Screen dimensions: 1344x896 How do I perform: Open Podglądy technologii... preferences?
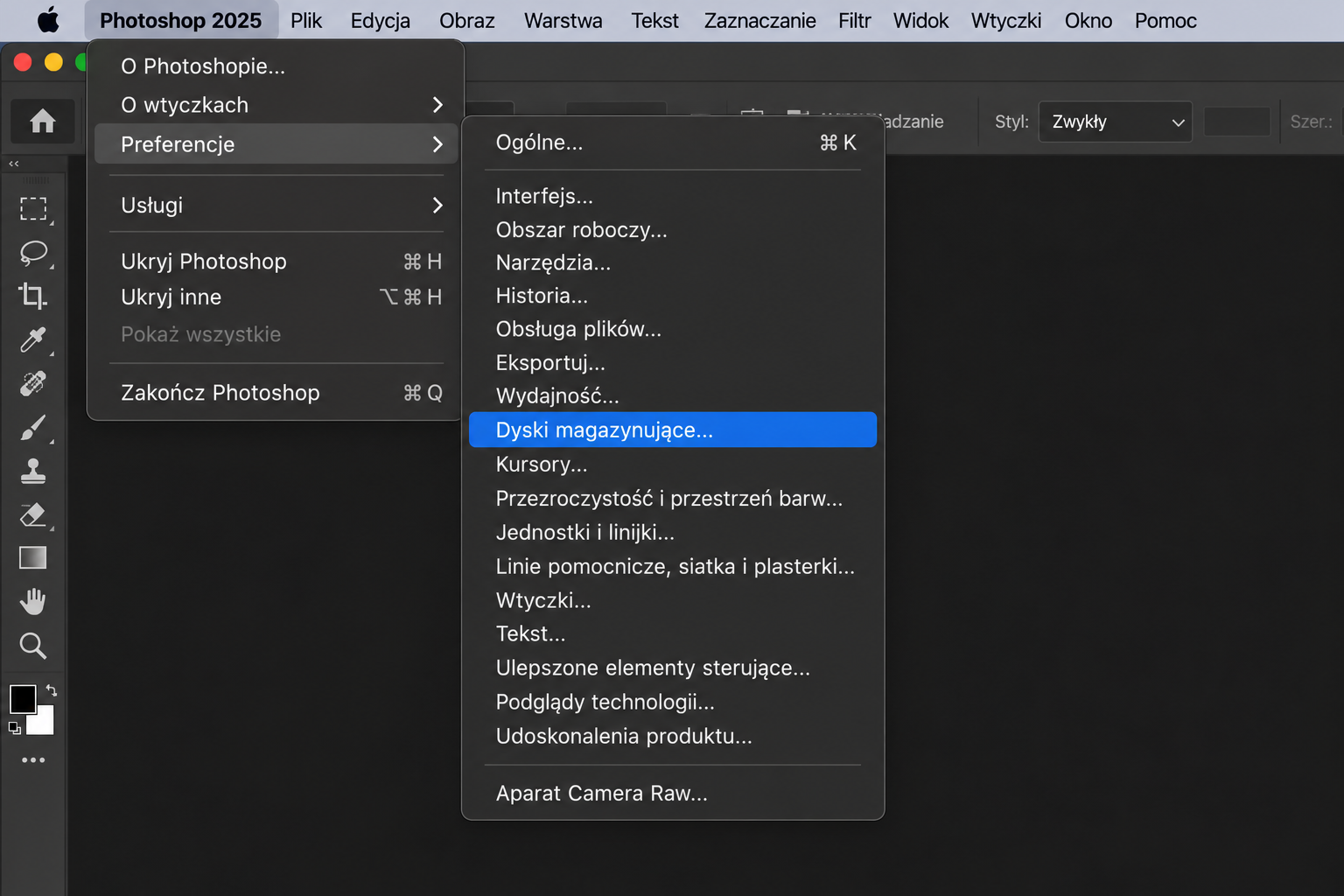(x=673, y=702)
